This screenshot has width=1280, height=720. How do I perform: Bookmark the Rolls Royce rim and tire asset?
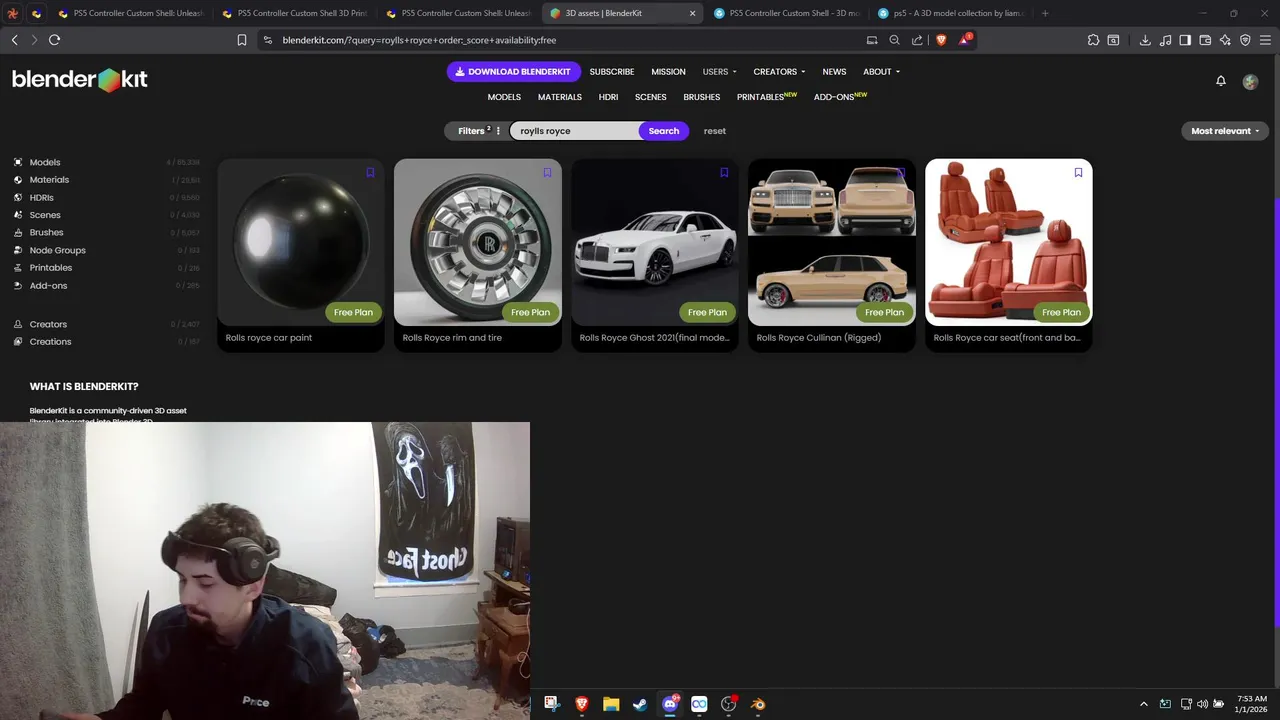[547, 172]
